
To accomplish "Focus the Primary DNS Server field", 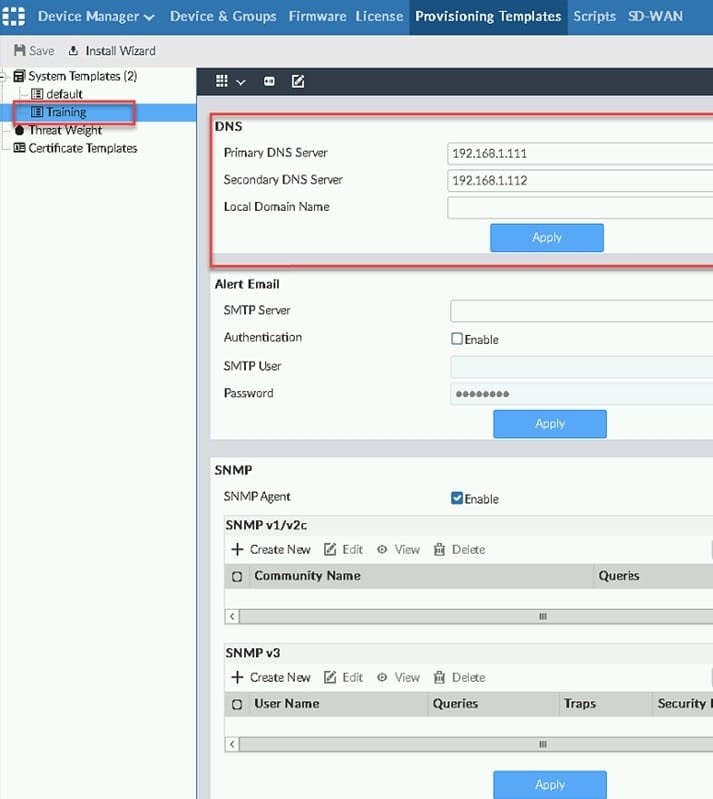I will pos(580,153).
